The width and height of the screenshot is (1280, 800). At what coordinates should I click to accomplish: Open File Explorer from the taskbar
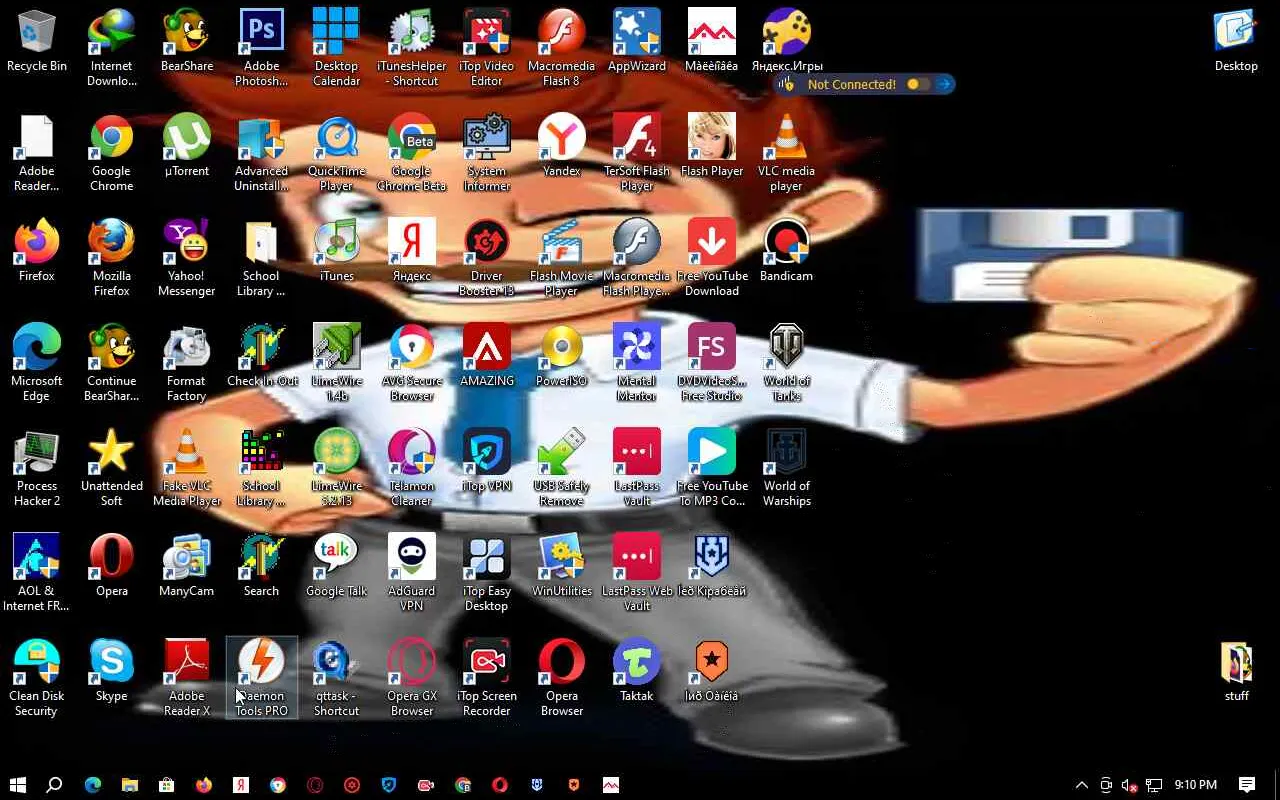tap(129, 785)
